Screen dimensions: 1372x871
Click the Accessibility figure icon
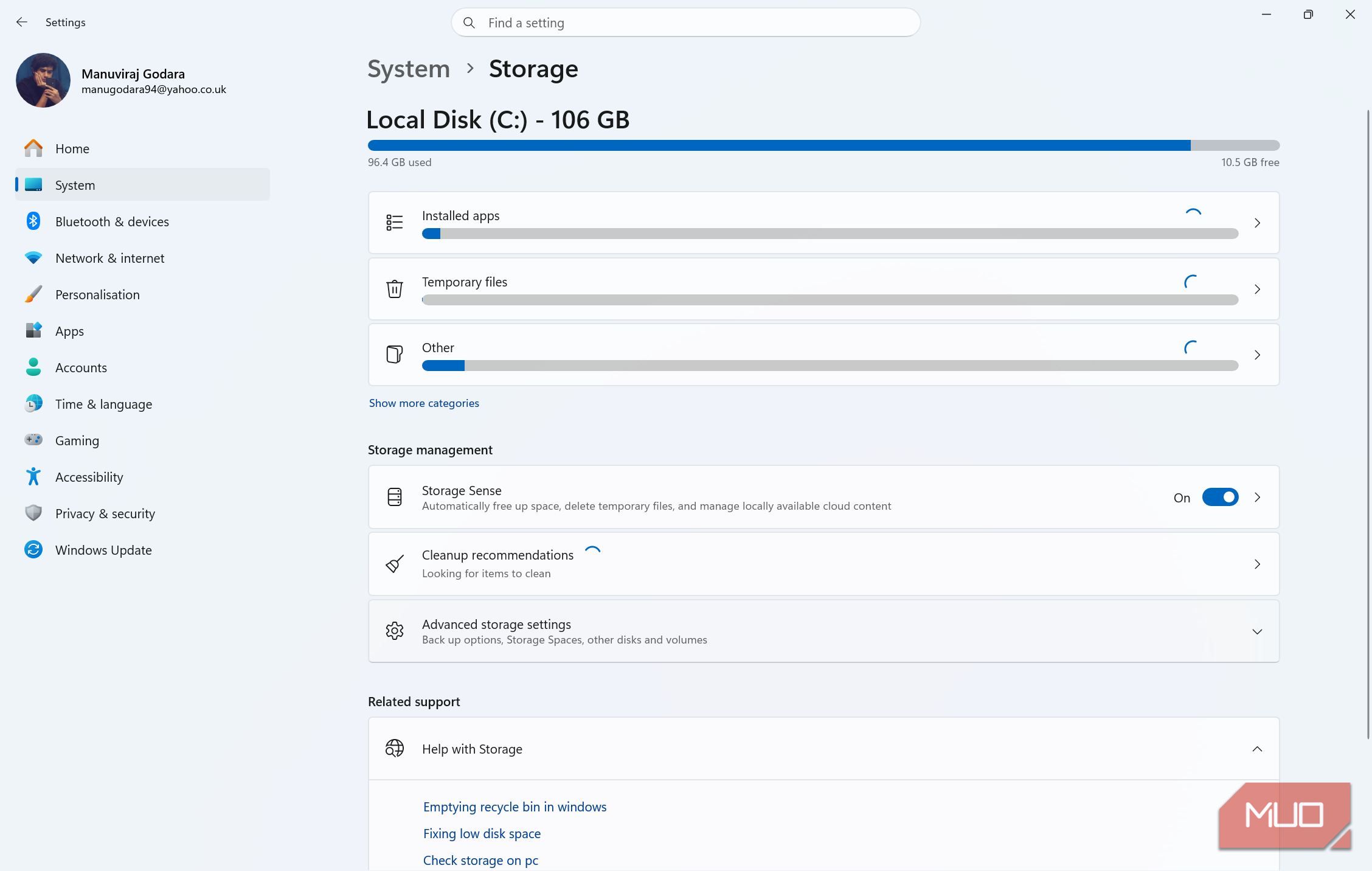33,476
